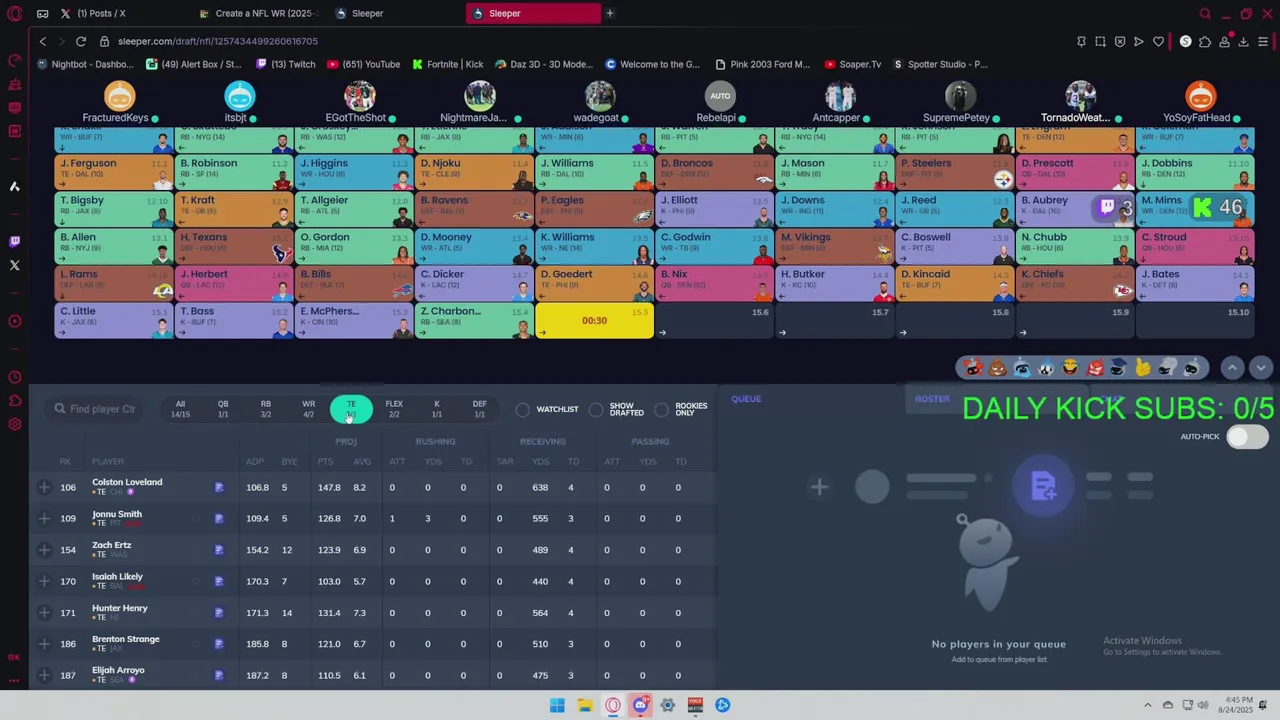Open the Soaper.Tv bookmark

tap(853, 64)
